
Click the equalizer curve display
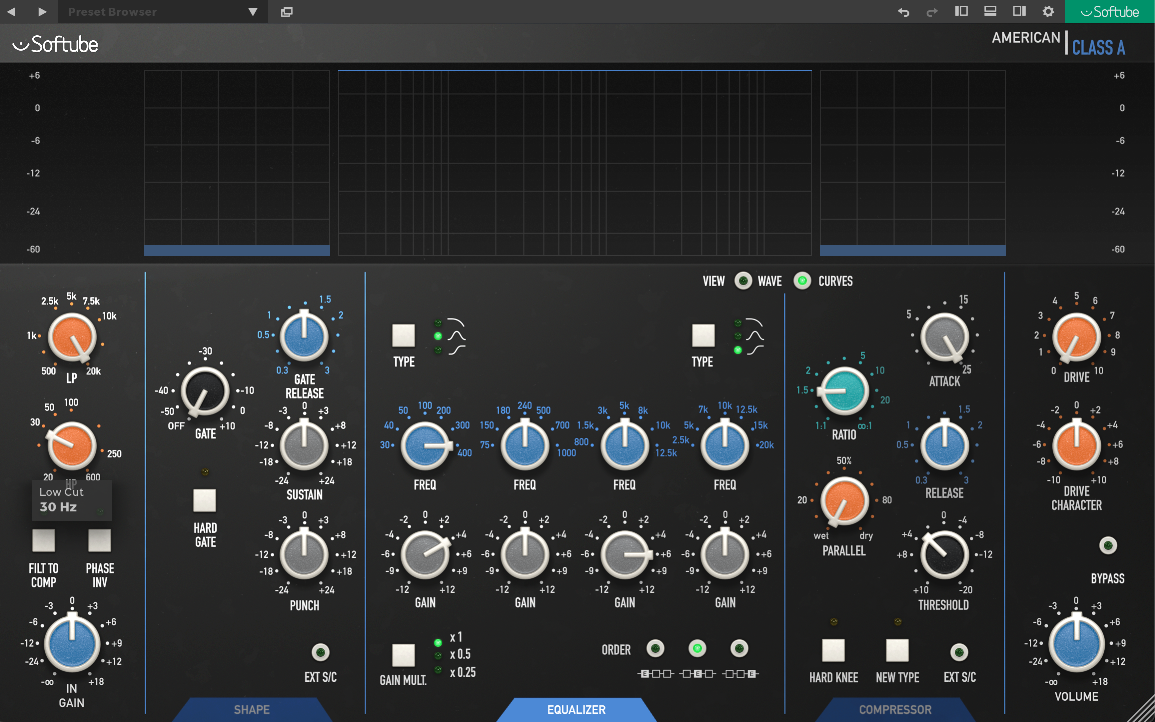coord(575,163)
